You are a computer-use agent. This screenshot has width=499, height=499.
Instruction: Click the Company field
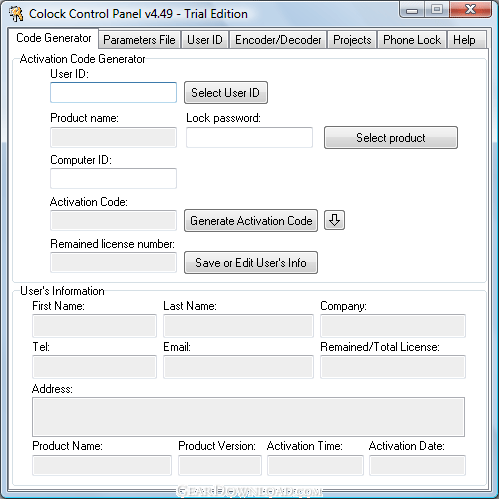393,326
